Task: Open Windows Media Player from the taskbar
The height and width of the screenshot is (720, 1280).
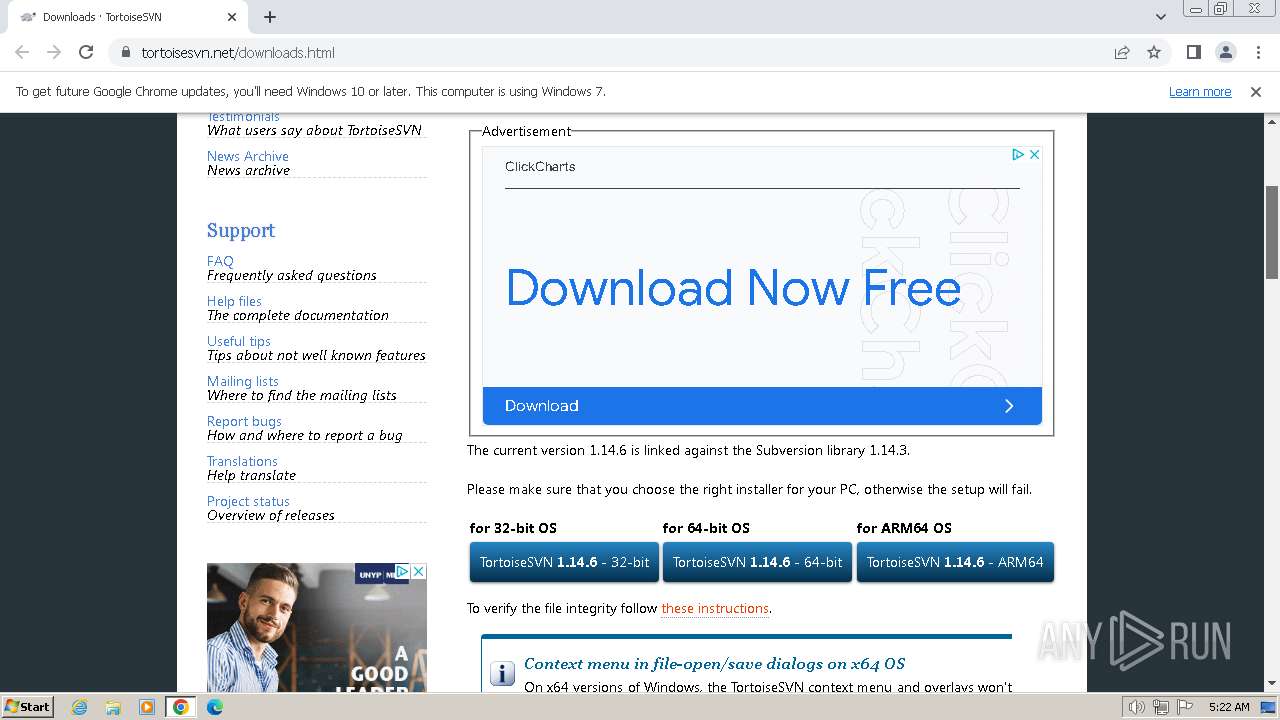Action: coord(147,707)
